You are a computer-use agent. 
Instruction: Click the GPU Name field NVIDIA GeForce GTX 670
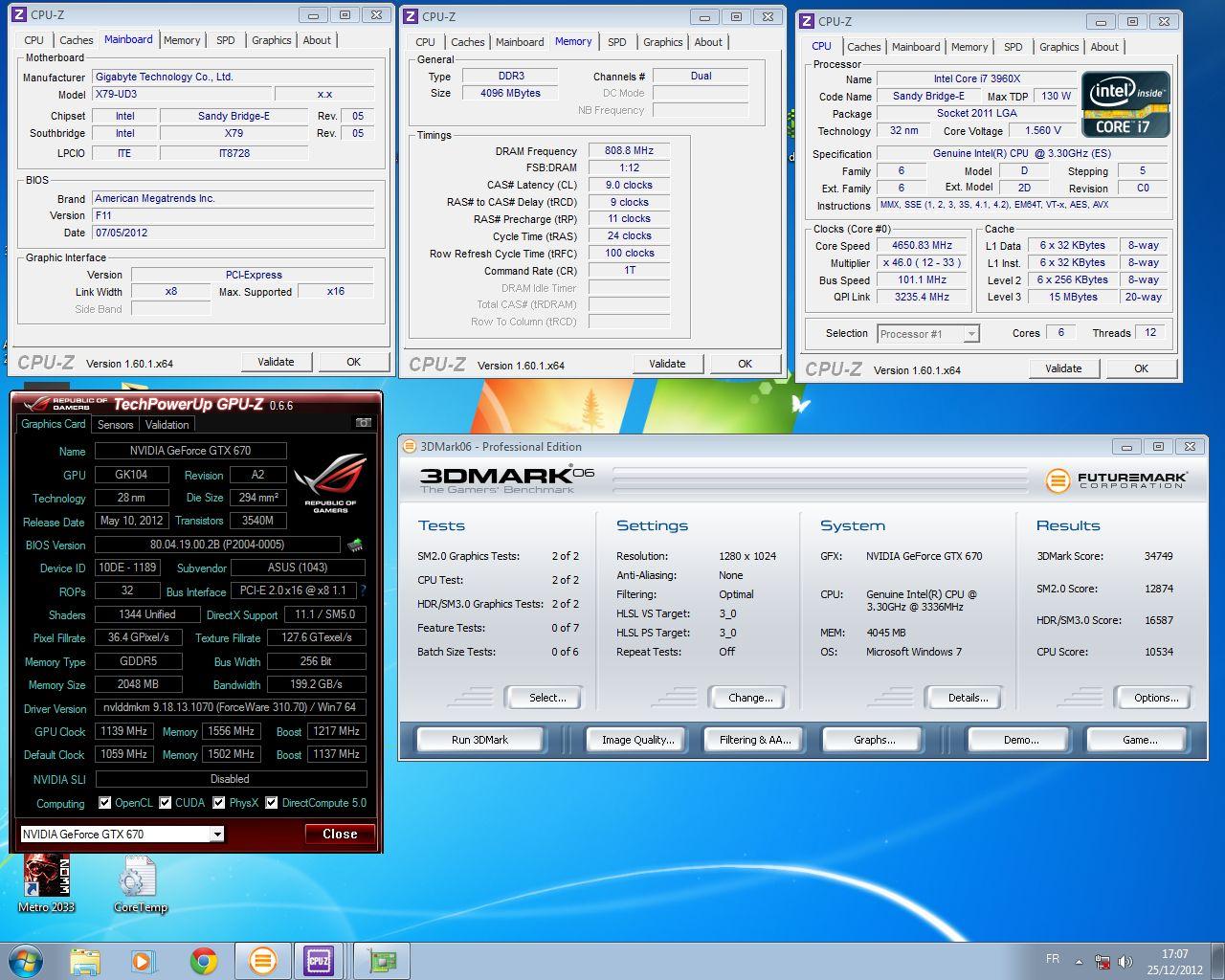[190, 451]
